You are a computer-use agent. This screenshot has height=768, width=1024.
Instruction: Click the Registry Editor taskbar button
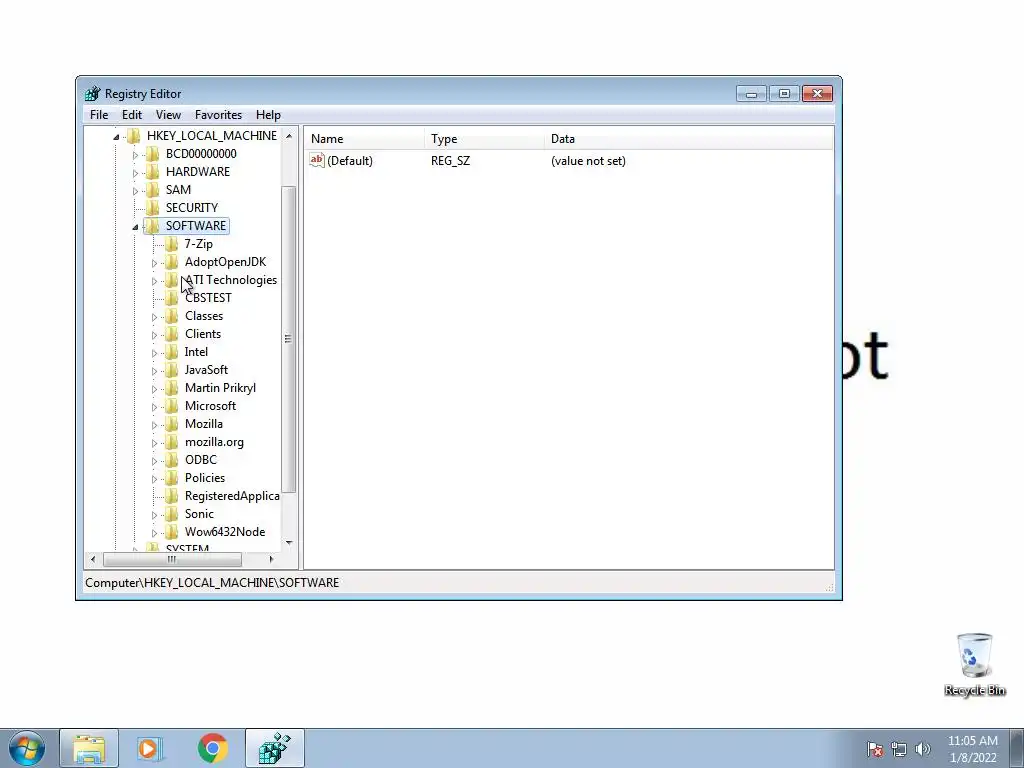[274, 748]
